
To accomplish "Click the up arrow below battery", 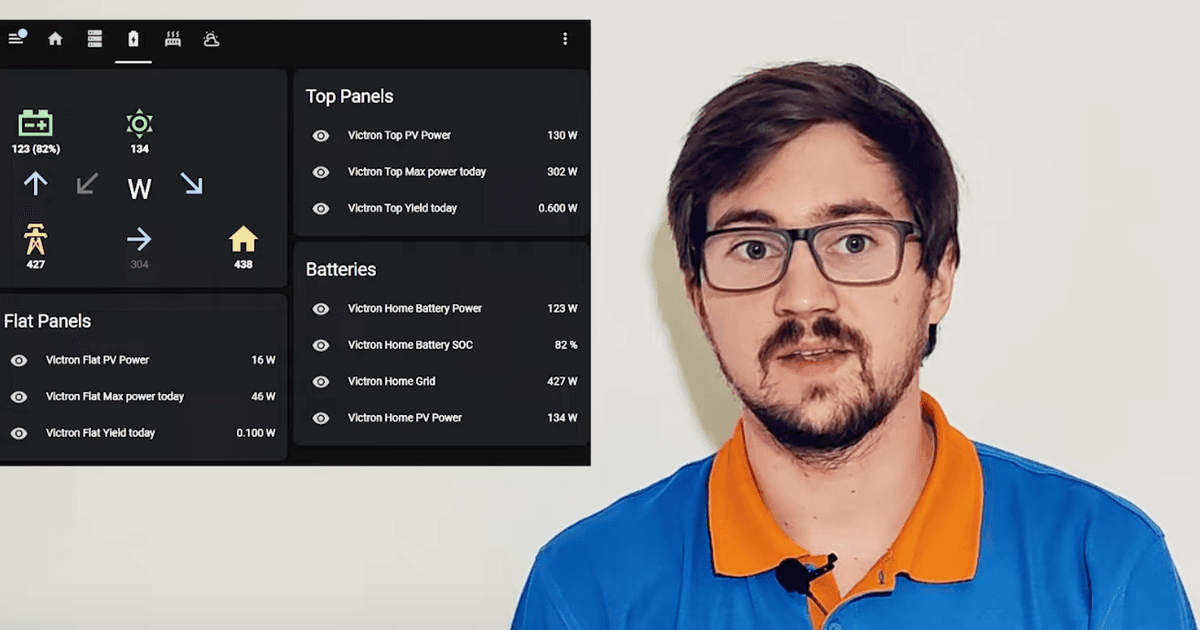I will coord(35,184).
